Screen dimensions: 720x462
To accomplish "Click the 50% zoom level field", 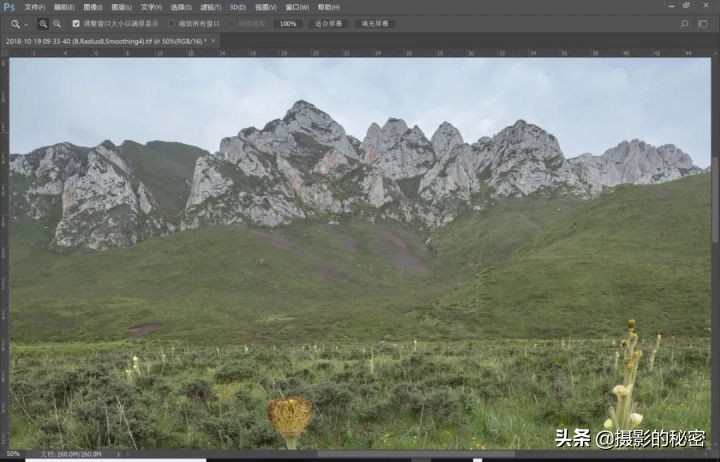I will coord(14,453).
